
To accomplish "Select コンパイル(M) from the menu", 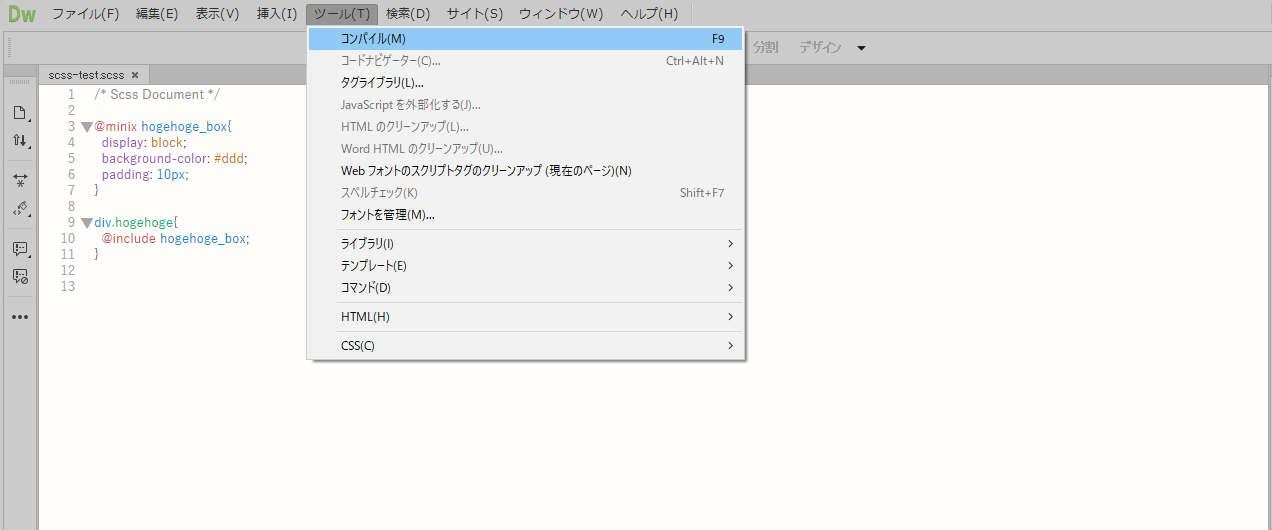I will [526, 39].
